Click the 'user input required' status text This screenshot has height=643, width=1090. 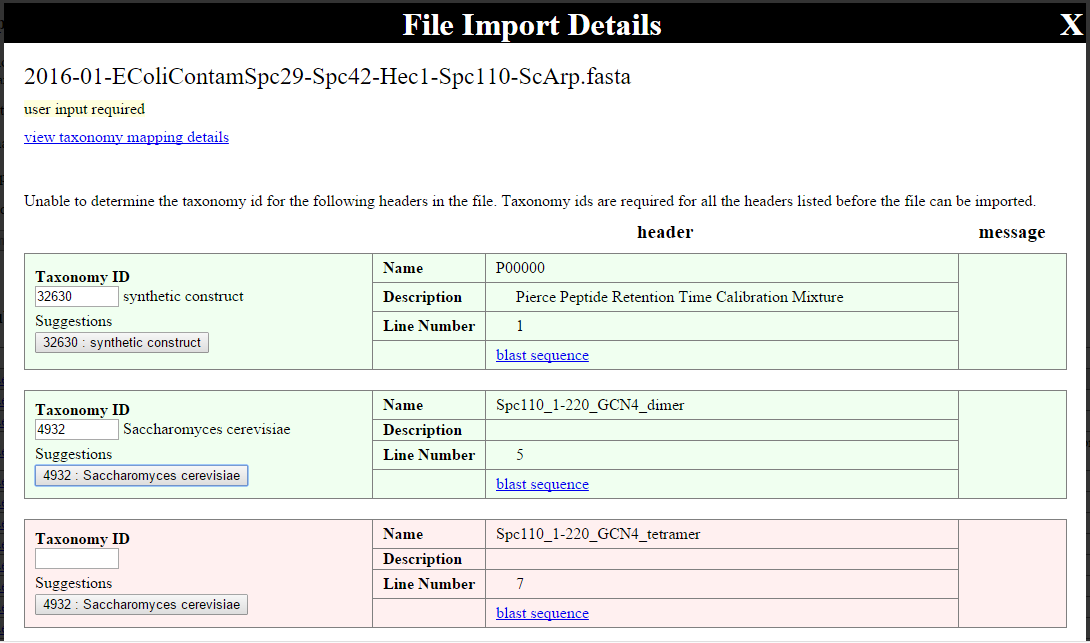coord(84,109)
